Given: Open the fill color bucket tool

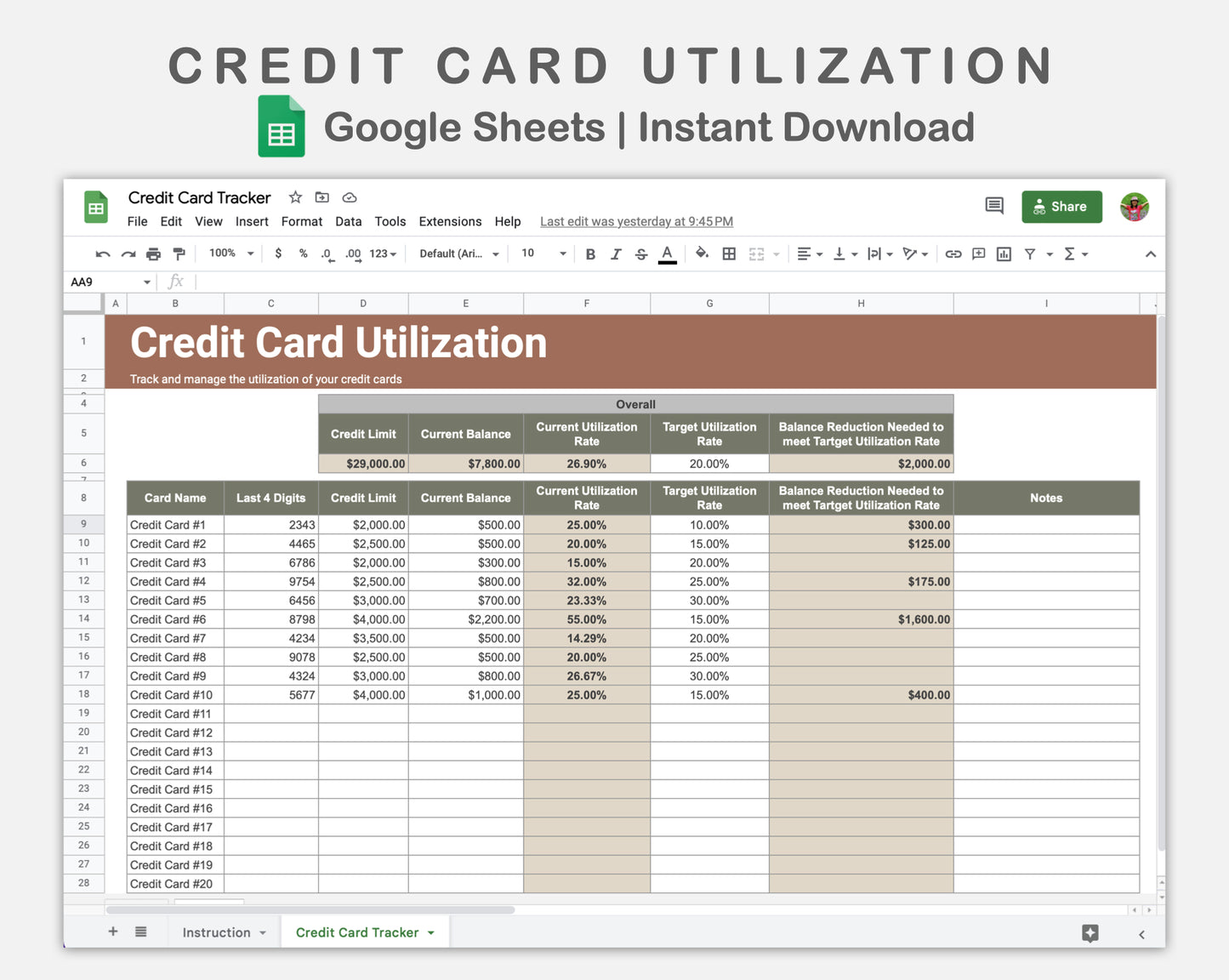Looking at the screenshot, I should (702, 254).
